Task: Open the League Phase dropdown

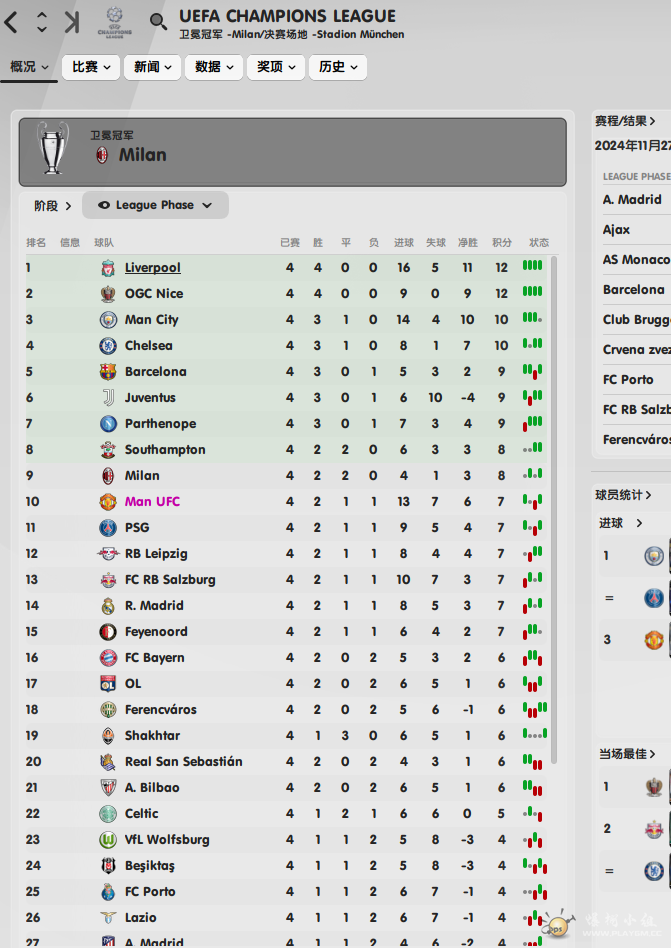Action: point(155,206)
